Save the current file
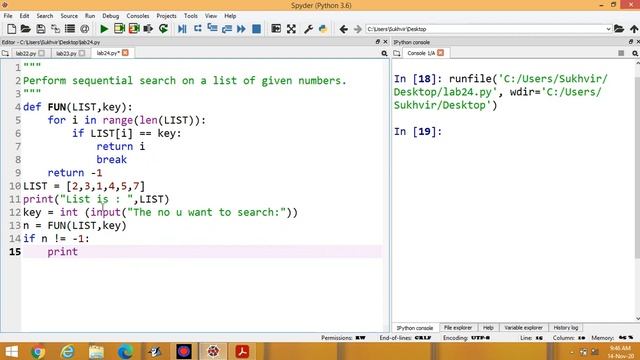 coord(40,29)
